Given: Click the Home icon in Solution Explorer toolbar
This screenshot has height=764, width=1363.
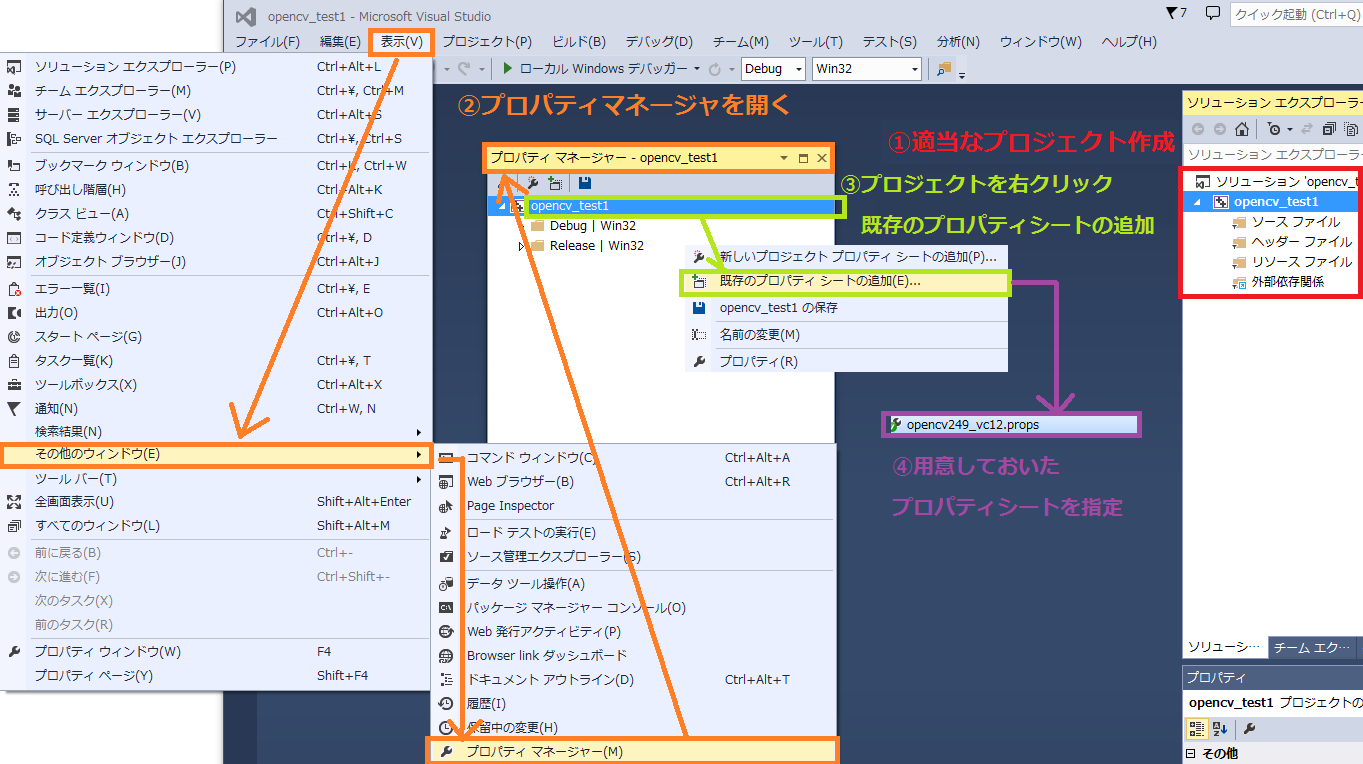Looking at the screenshot, I should point(1242,130).
